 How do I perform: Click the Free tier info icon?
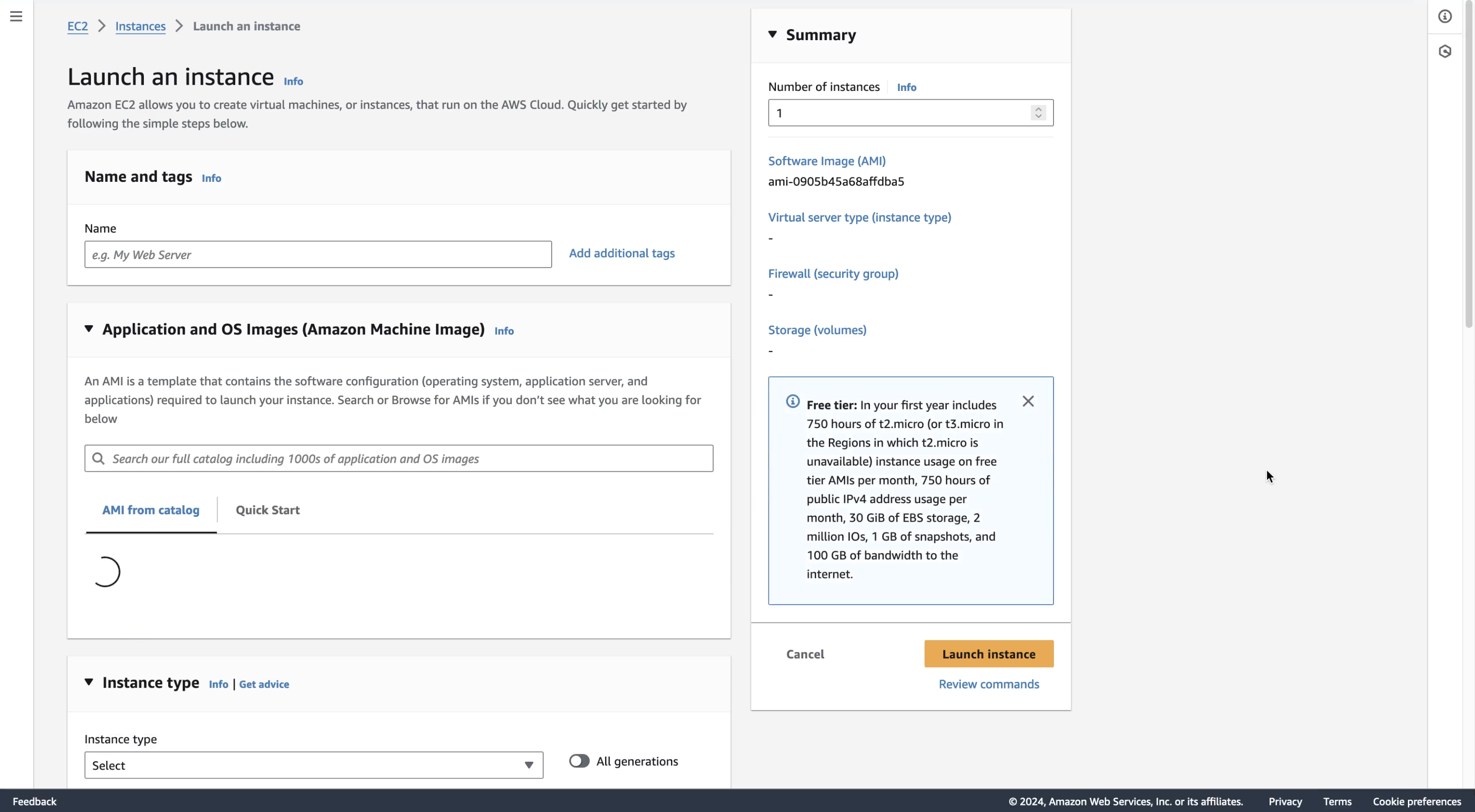point(793,402)
